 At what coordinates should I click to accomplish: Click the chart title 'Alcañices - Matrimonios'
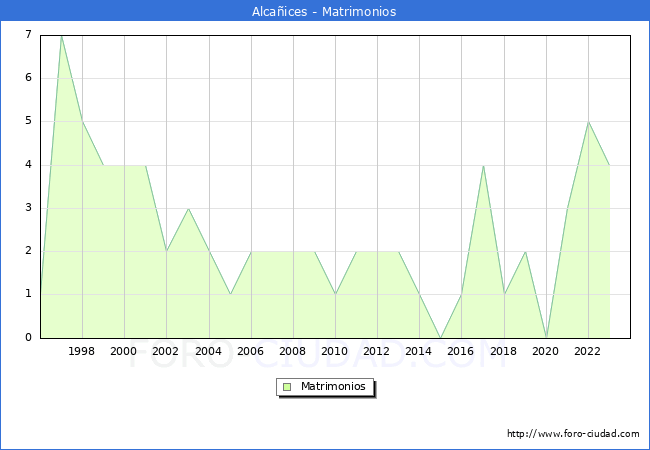point(324,11)
